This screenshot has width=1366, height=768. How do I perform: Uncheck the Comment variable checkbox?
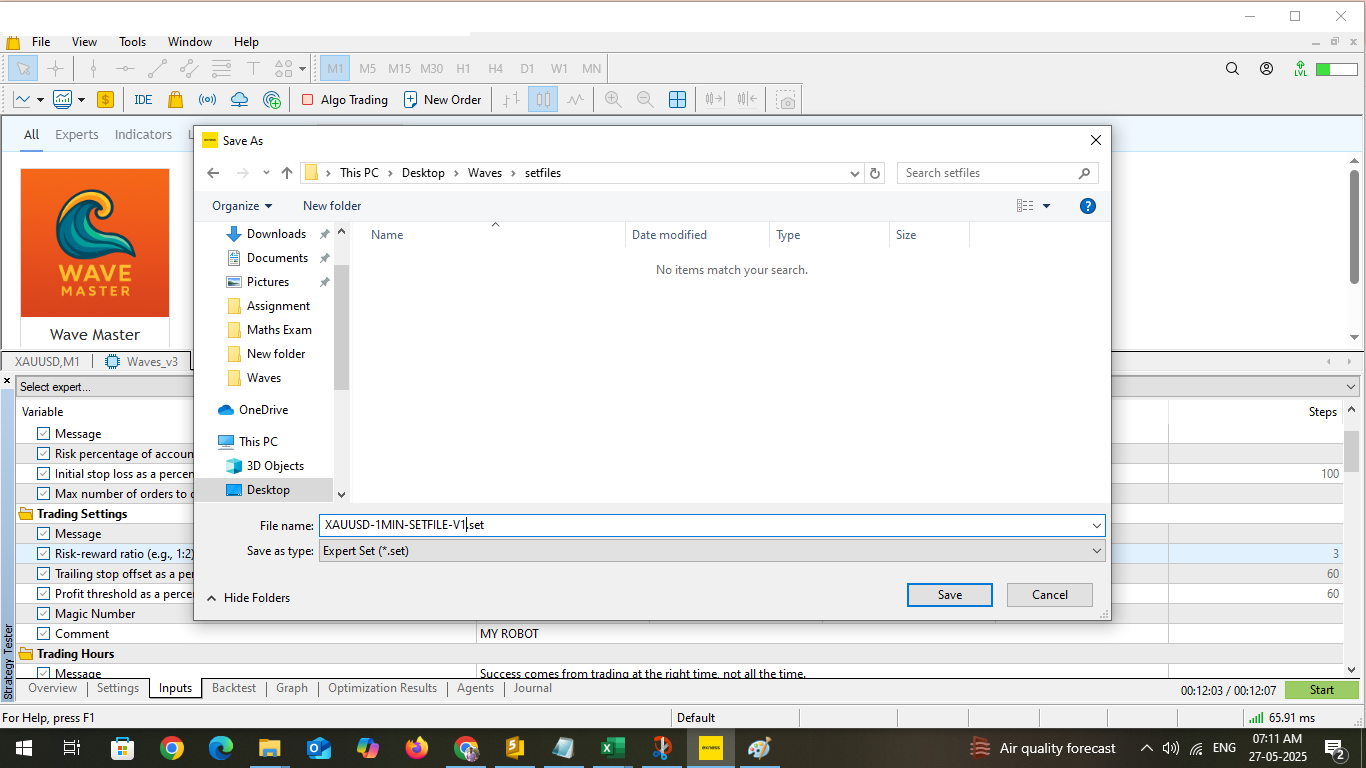coord(44,634)
